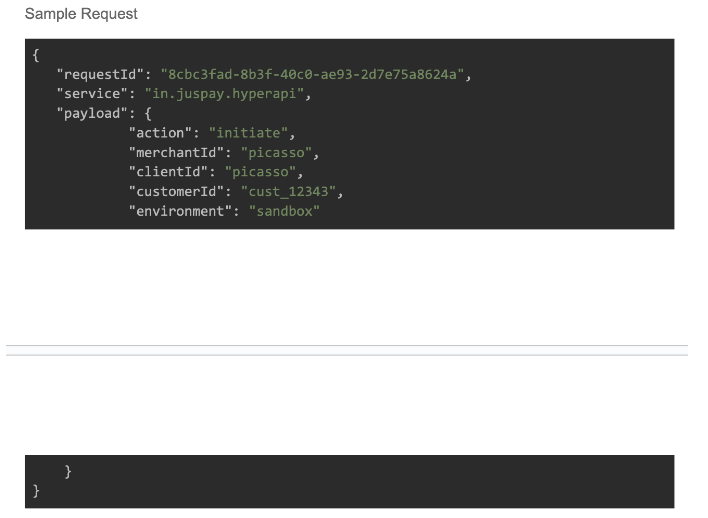The image size is (708, 518).
Task: Click the "merchantId" key name
Action: [179, 153]
